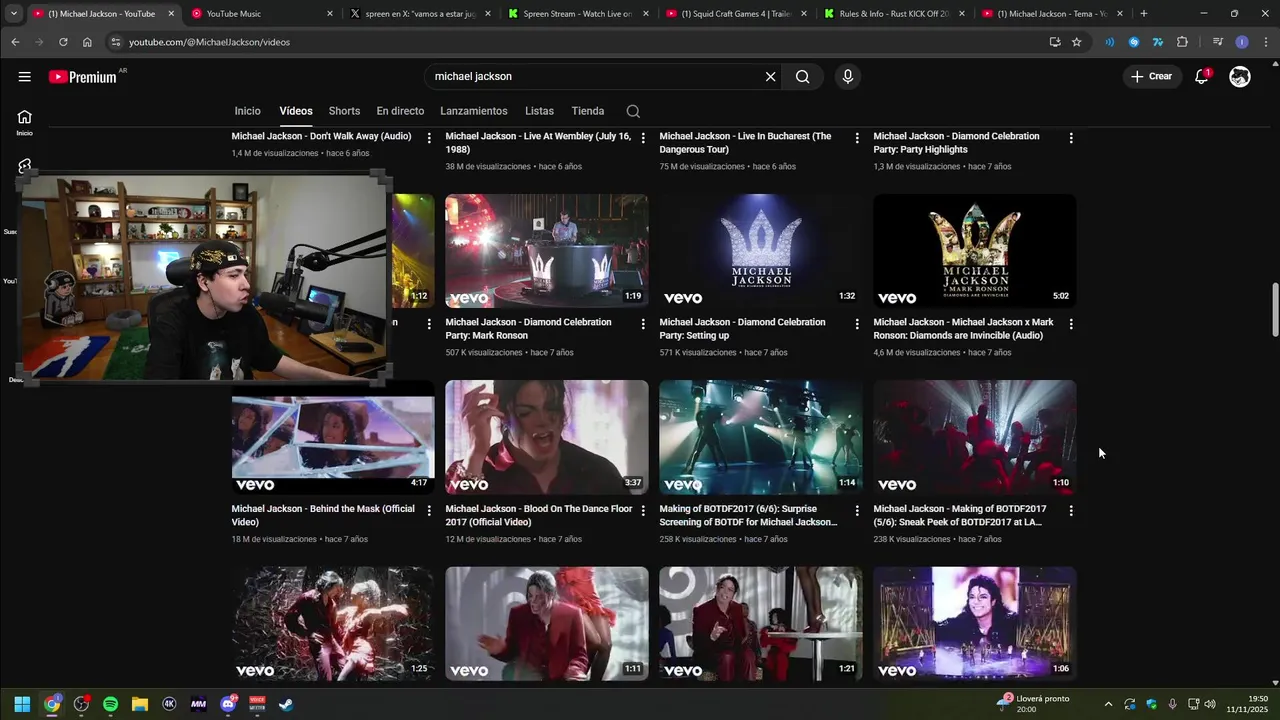Switch to the En directo channel tab
This screenshot has width=1280, height=720.
click(400, 111)
